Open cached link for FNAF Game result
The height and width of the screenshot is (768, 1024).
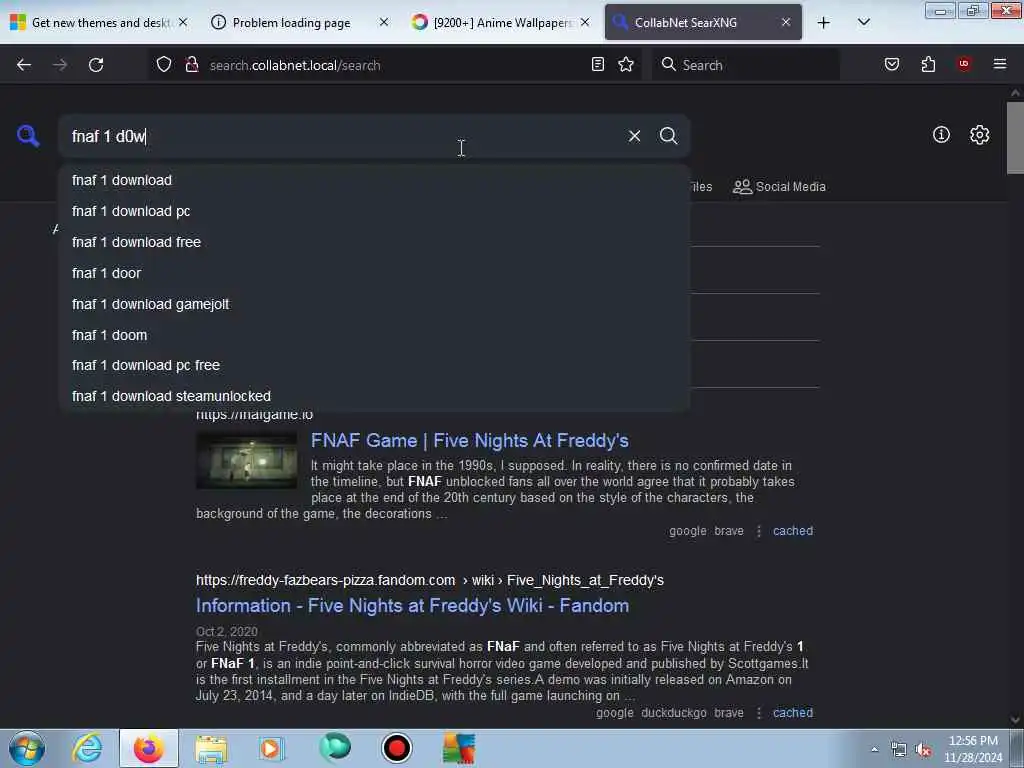pyautogui.click(x=793, y=531)
